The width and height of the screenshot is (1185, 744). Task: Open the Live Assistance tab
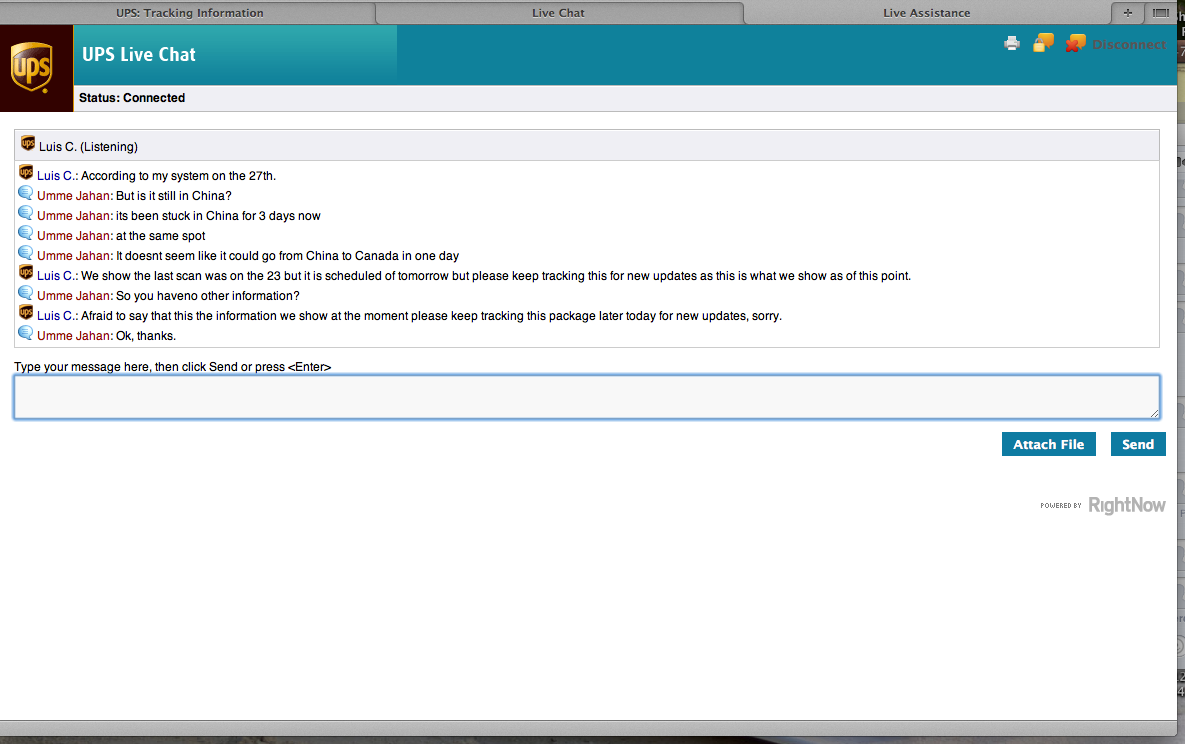point(927,13)
